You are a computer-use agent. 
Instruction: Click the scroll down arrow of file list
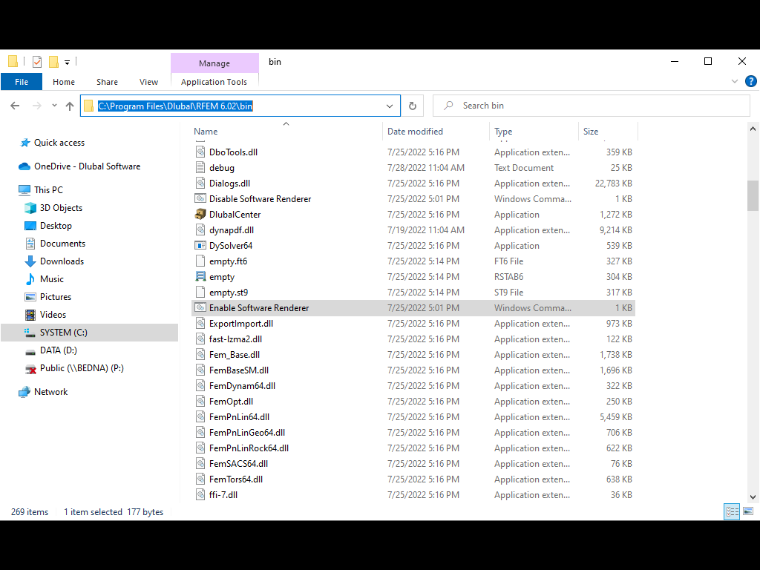[x=752, y=497]
